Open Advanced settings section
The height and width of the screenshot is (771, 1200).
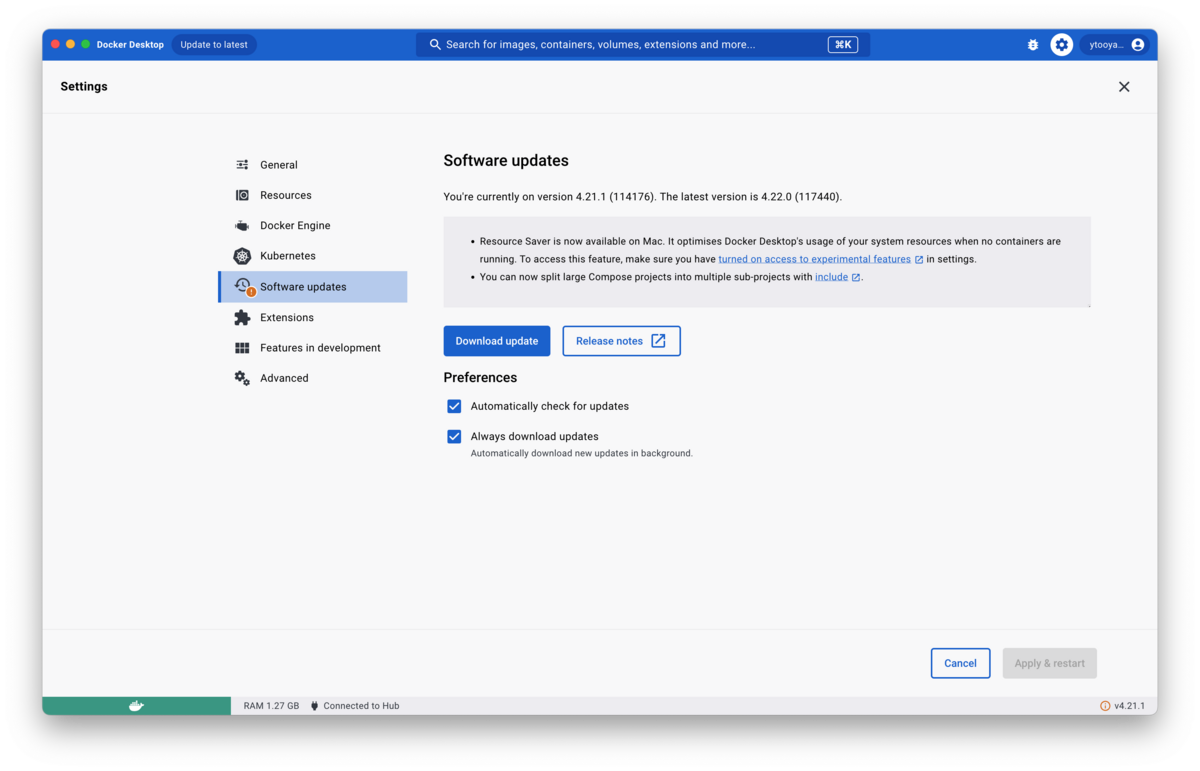(313, 378)
